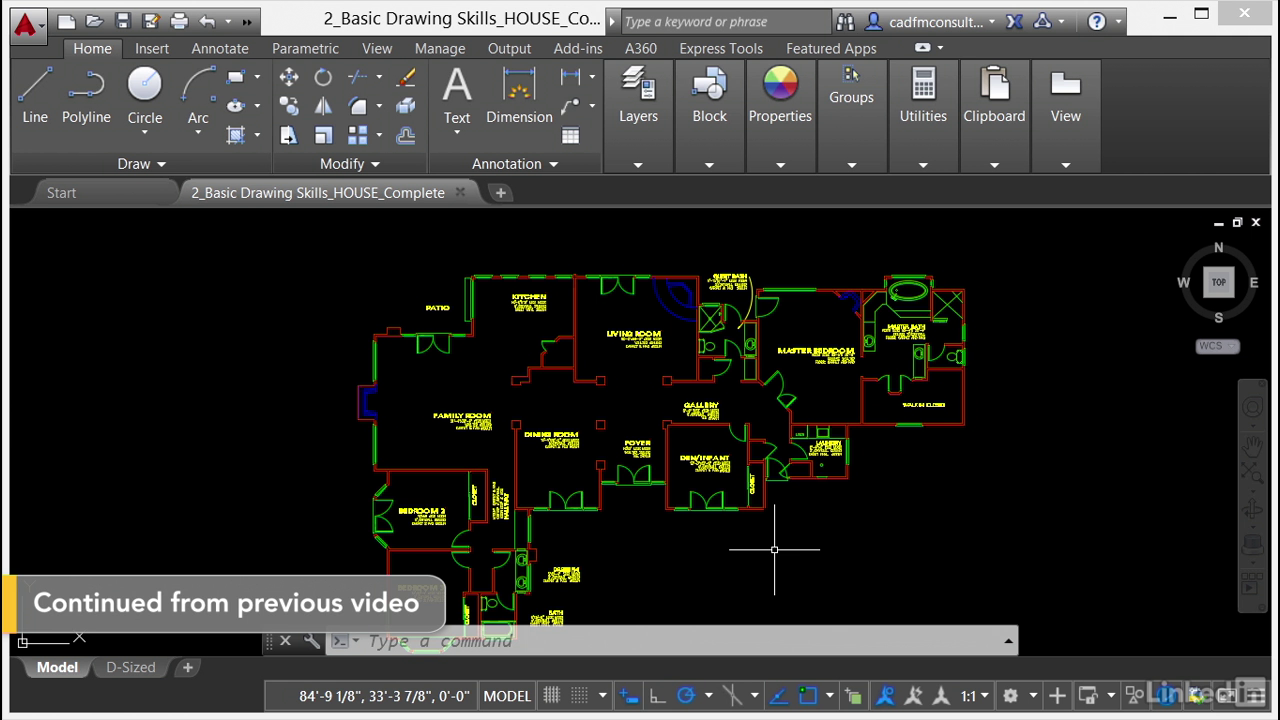Image resolution: width=1280 pixels, height=720 pixels.
Task: Select the Scale tool
Action: pyautogui.click(x=323, y=135)
